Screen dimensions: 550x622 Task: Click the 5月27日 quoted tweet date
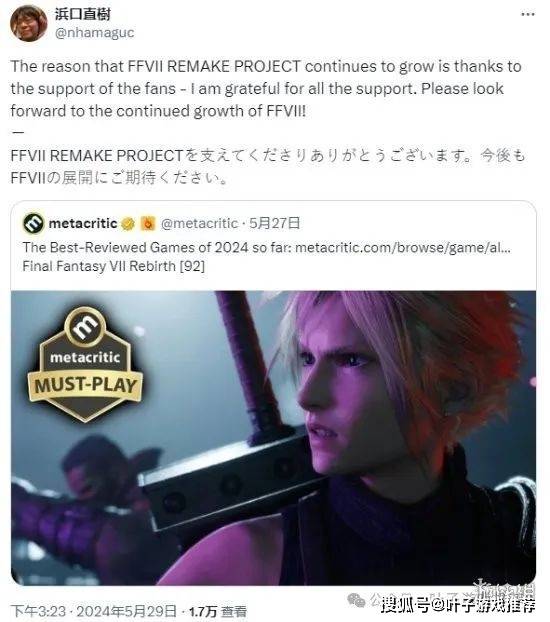tap(274, 223)
